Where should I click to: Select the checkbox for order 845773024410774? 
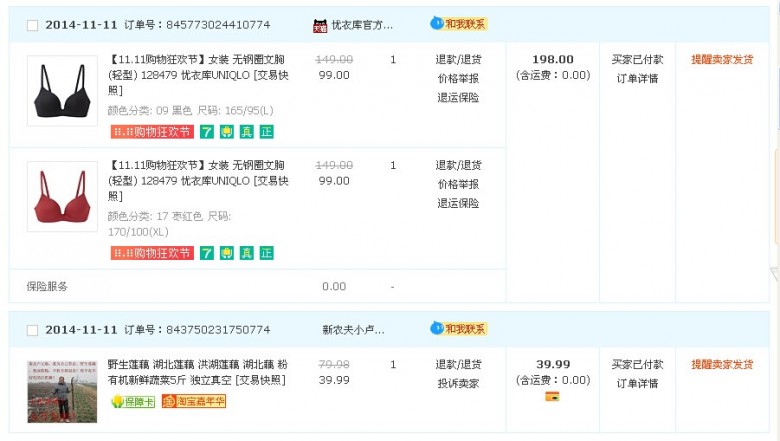coord(32,25)
